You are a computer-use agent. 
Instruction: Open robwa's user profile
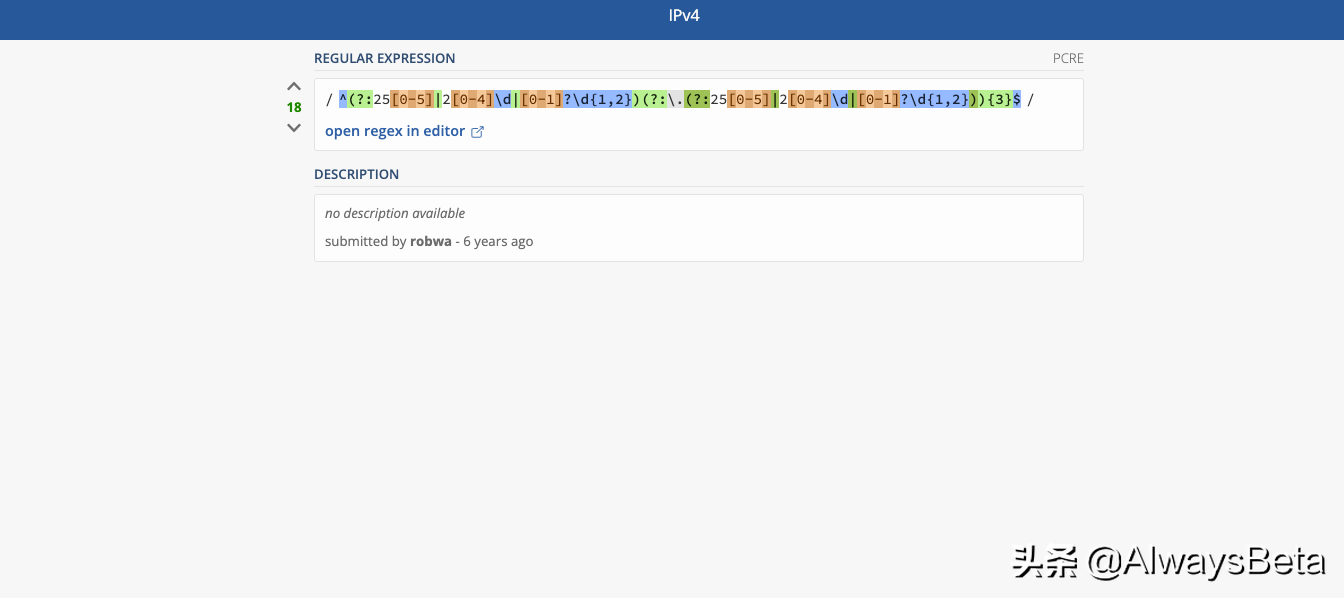[x=431, y=241]
